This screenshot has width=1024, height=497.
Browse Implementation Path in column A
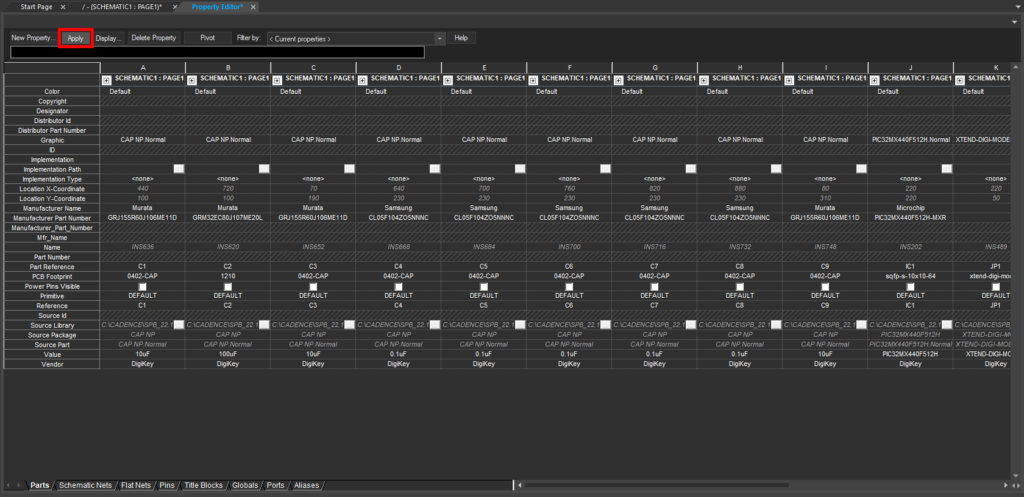[x=179, y=168]
